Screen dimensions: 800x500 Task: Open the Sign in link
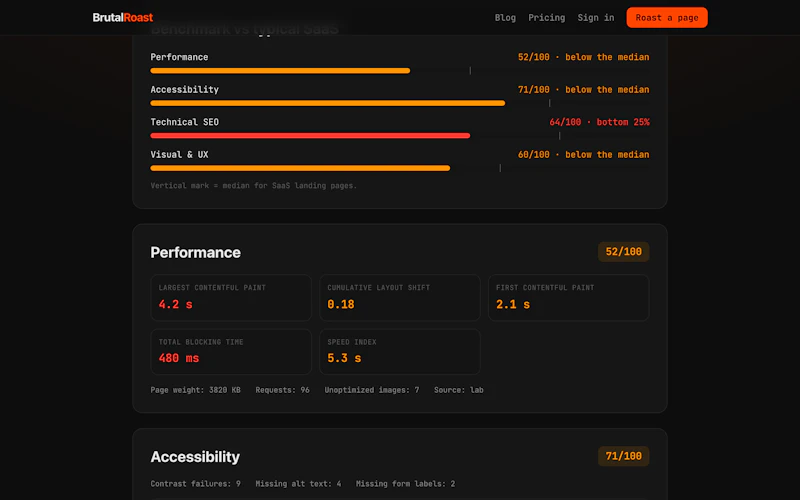coord(595,17)
